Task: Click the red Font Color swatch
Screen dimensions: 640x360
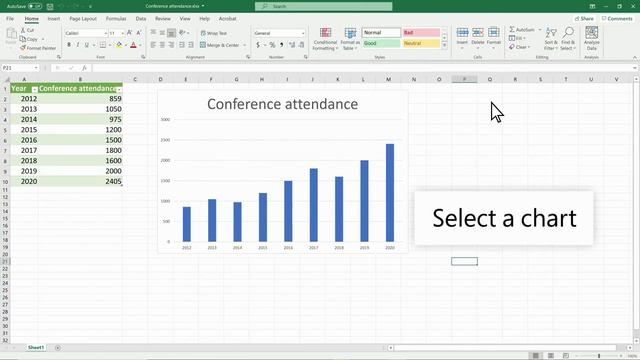Action: tap(133, 45)
